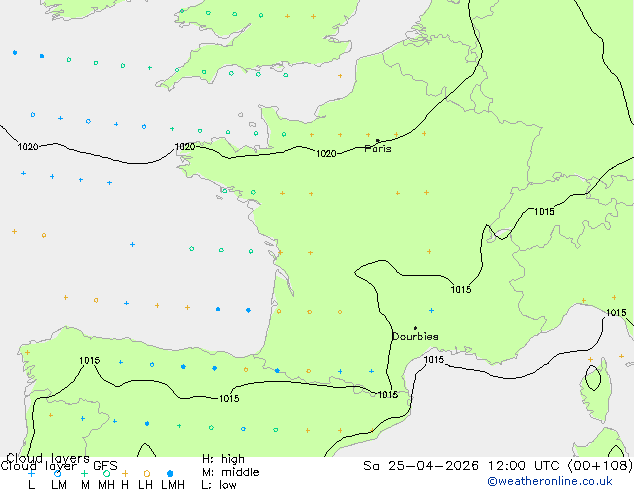Click the black city dot for Paris
Viewport: 634px width, 490px height.
(x=378, y=141)
